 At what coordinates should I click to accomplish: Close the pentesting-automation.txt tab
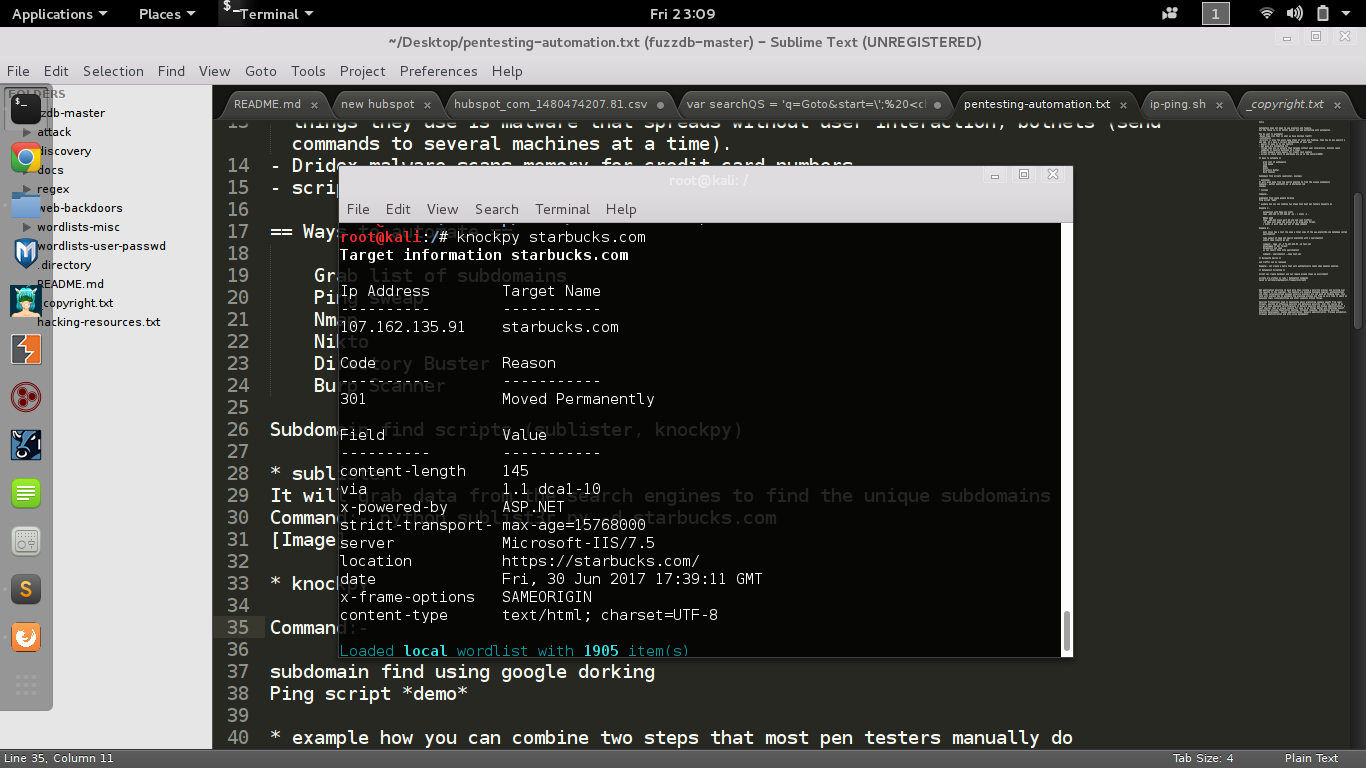[x=1125, y=104]
